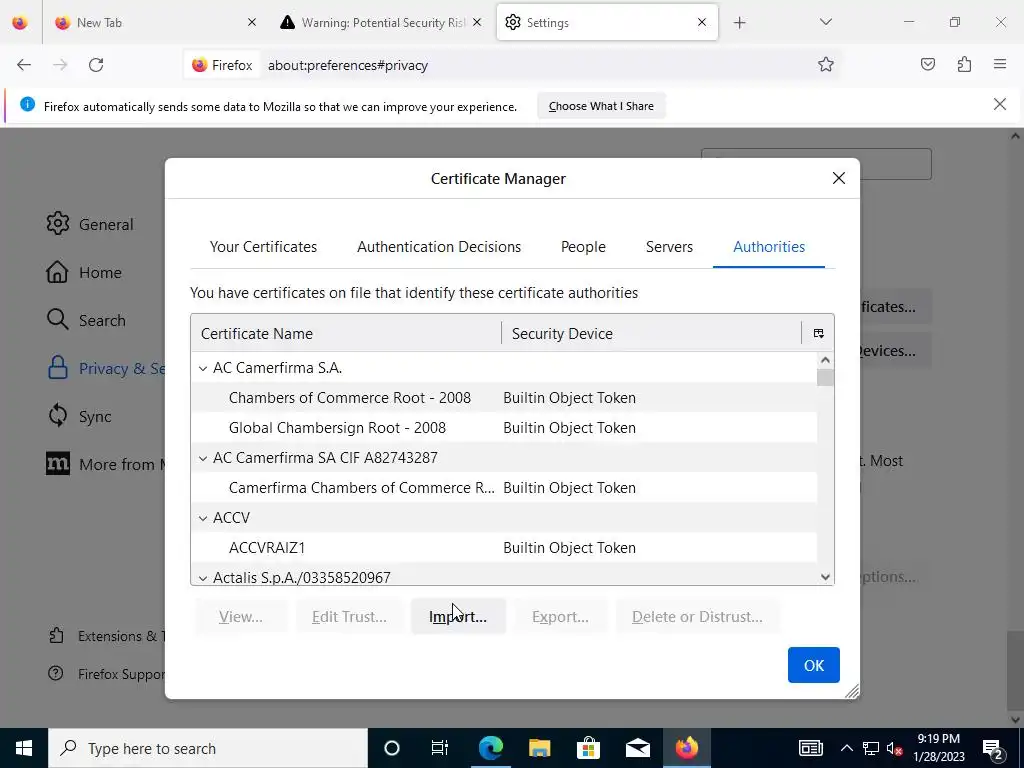Click the certificate list scrollbar up arrow
The width and height of the screenshot is (1024, 768).
click(x=825, y=360)
